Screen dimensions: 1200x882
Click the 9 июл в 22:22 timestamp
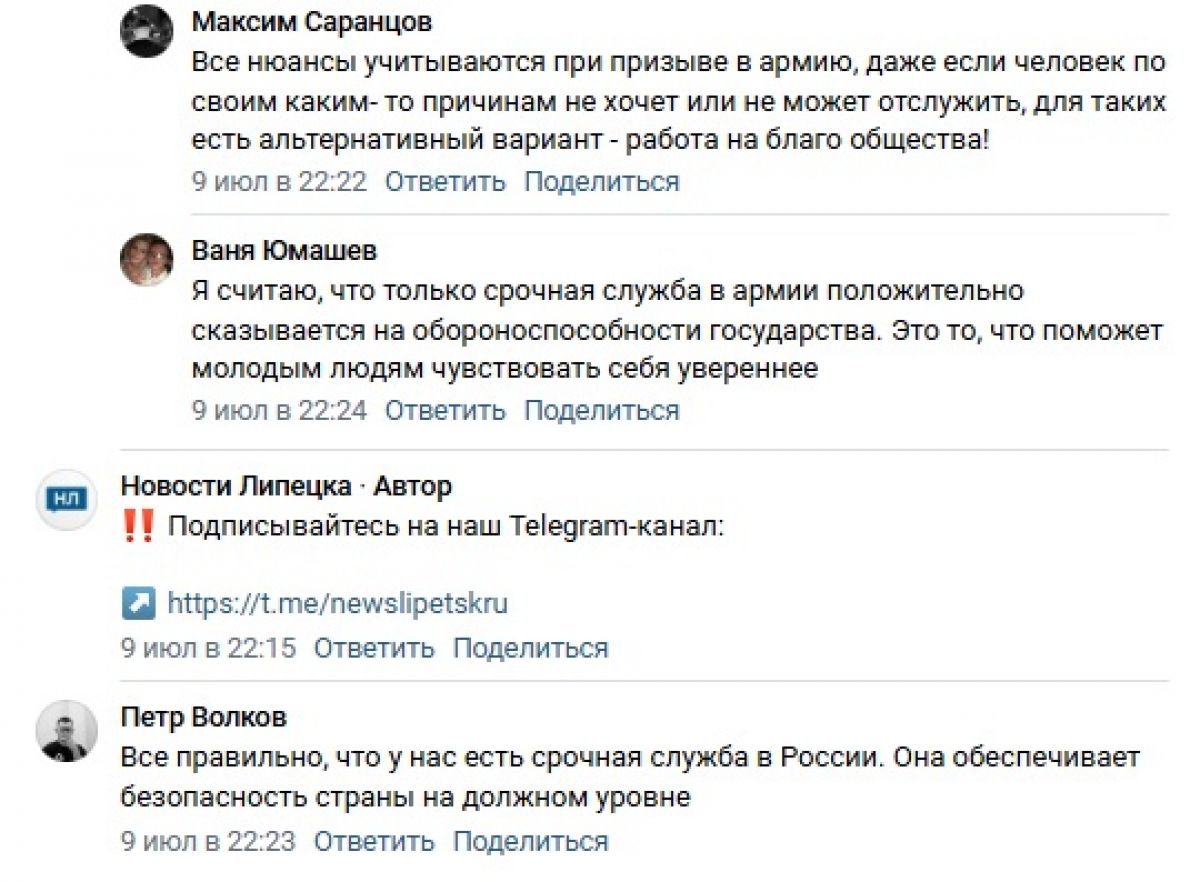(280, 182)
